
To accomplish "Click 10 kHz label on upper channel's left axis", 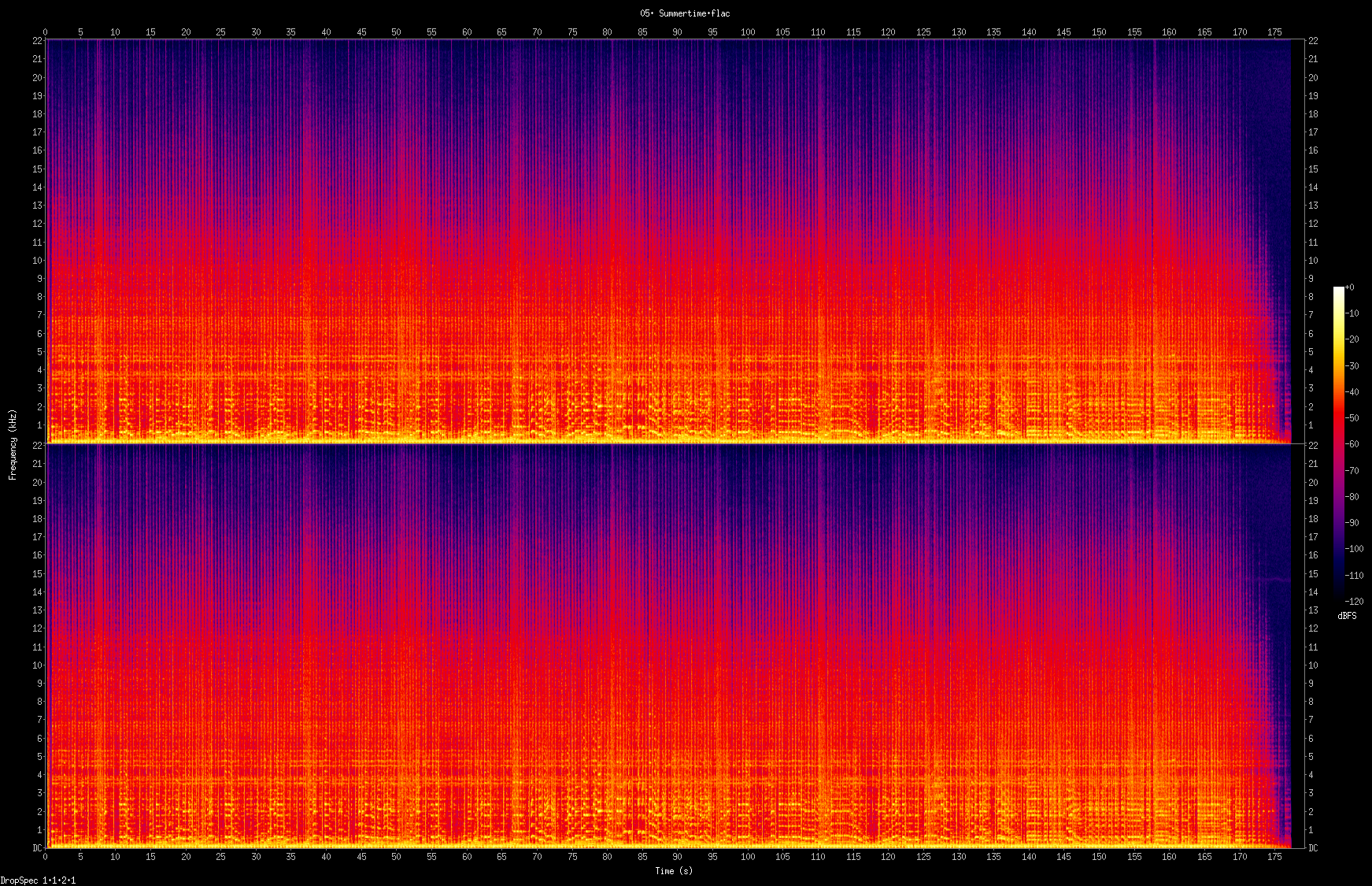I will click(x=37, y=261).
